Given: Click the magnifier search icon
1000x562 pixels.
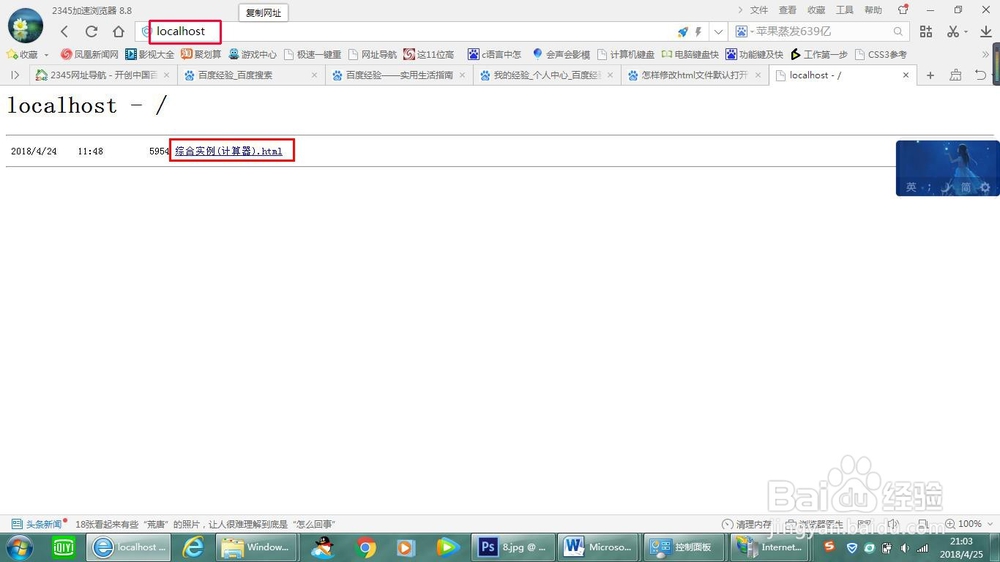Looking at the screenshot, I should click(x=898, y=31).
